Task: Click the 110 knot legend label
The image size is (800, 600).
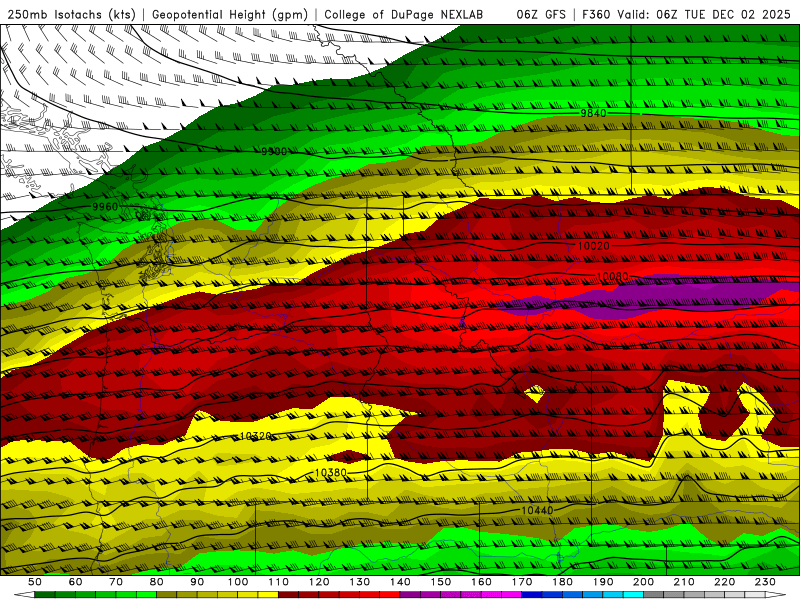Action: click(x=278, y=582)
